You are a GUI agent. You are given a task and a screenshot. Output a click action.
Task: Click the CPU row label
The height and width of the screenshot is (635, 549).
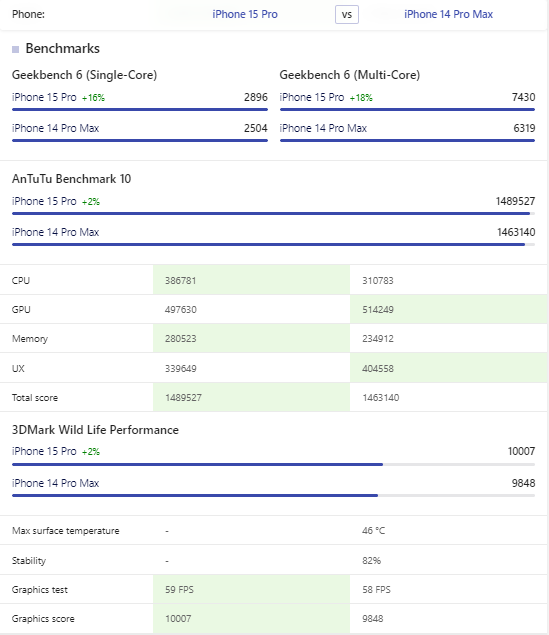(x=21, y=280)
